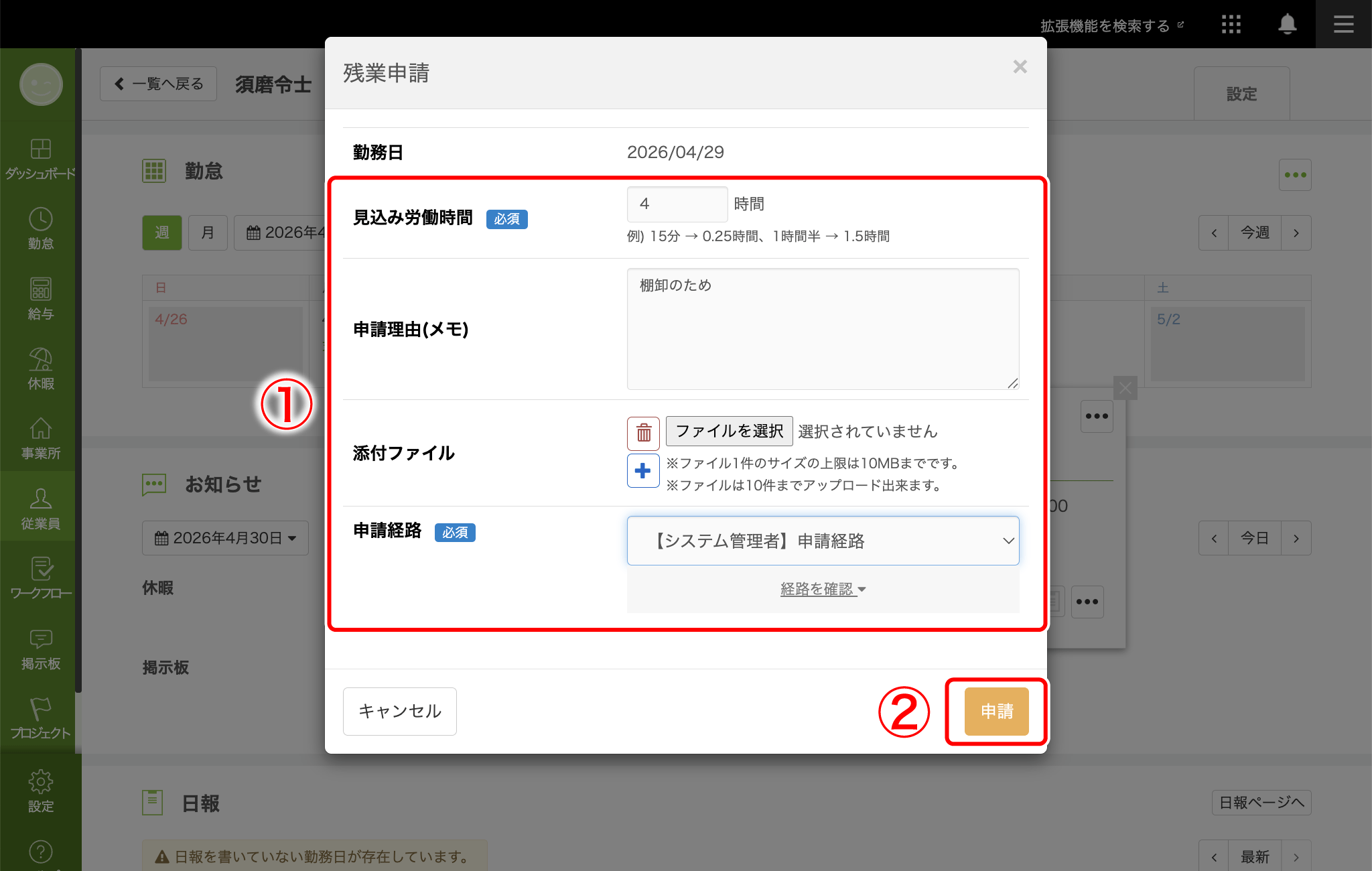Open lower three-dot menu in background popup
The height and width of the screenshot is (871, 1372).
(x=1087, y=602)
